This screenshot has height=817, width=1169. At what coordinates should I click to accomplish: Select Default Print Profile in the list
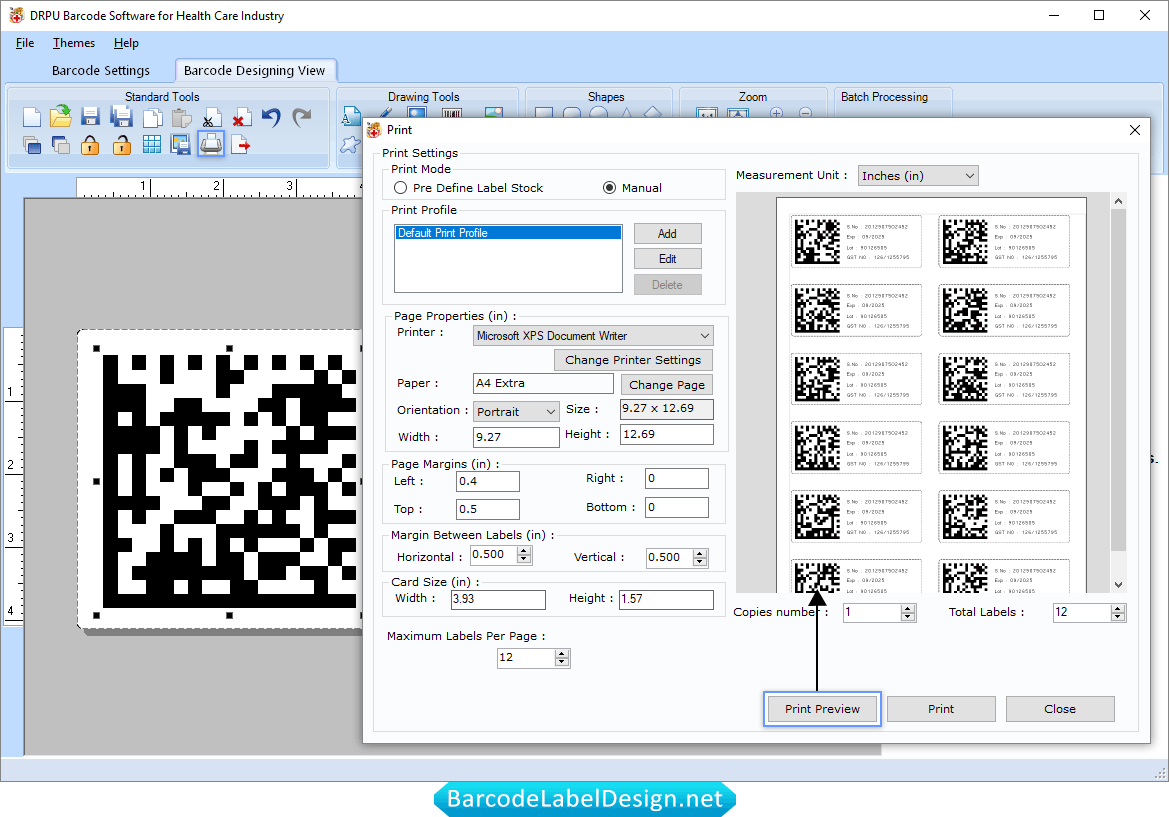click(508, 233)
